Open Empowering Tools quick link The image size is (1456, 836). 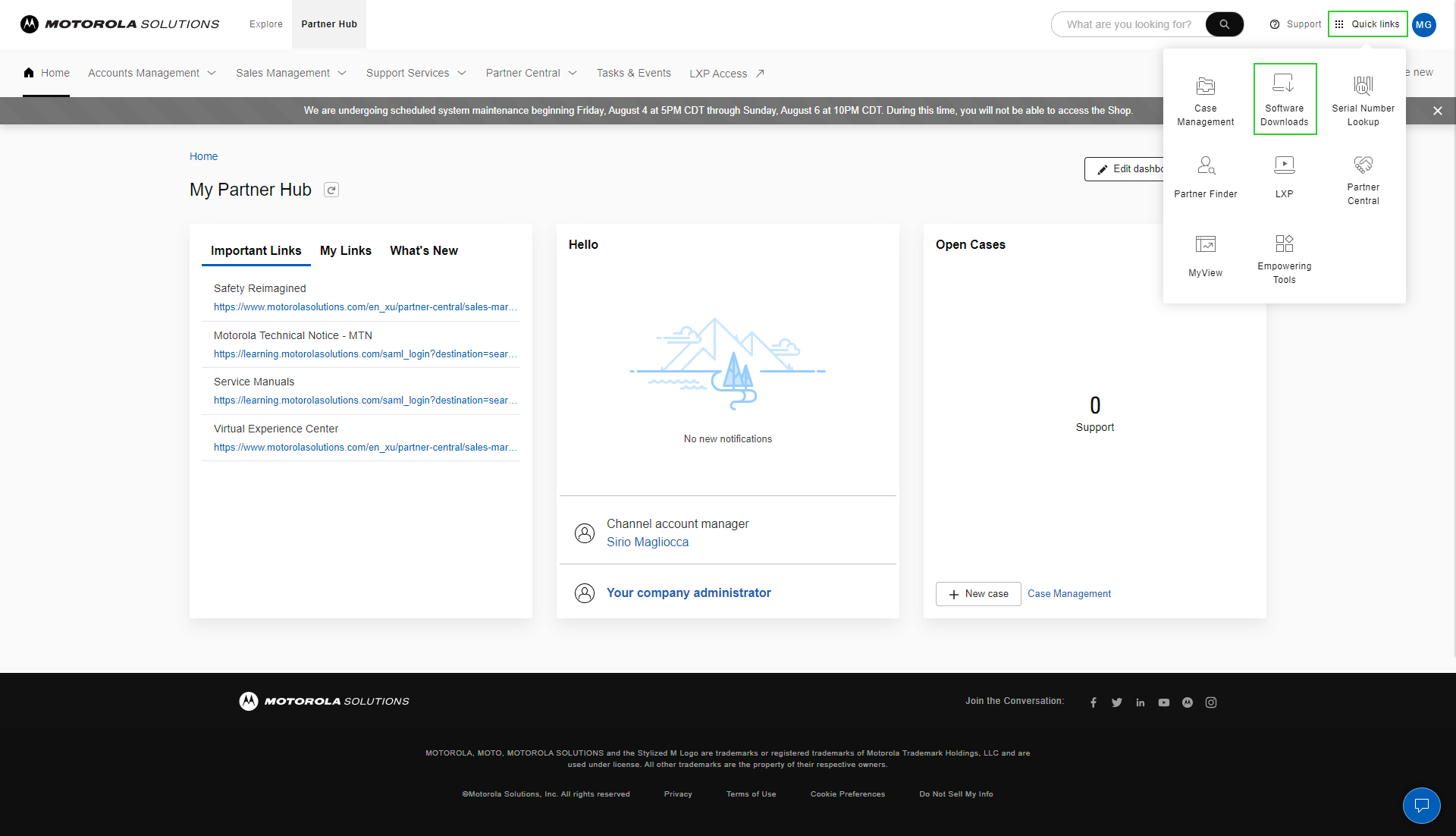pyautogui.click(x=1285, y=259)
